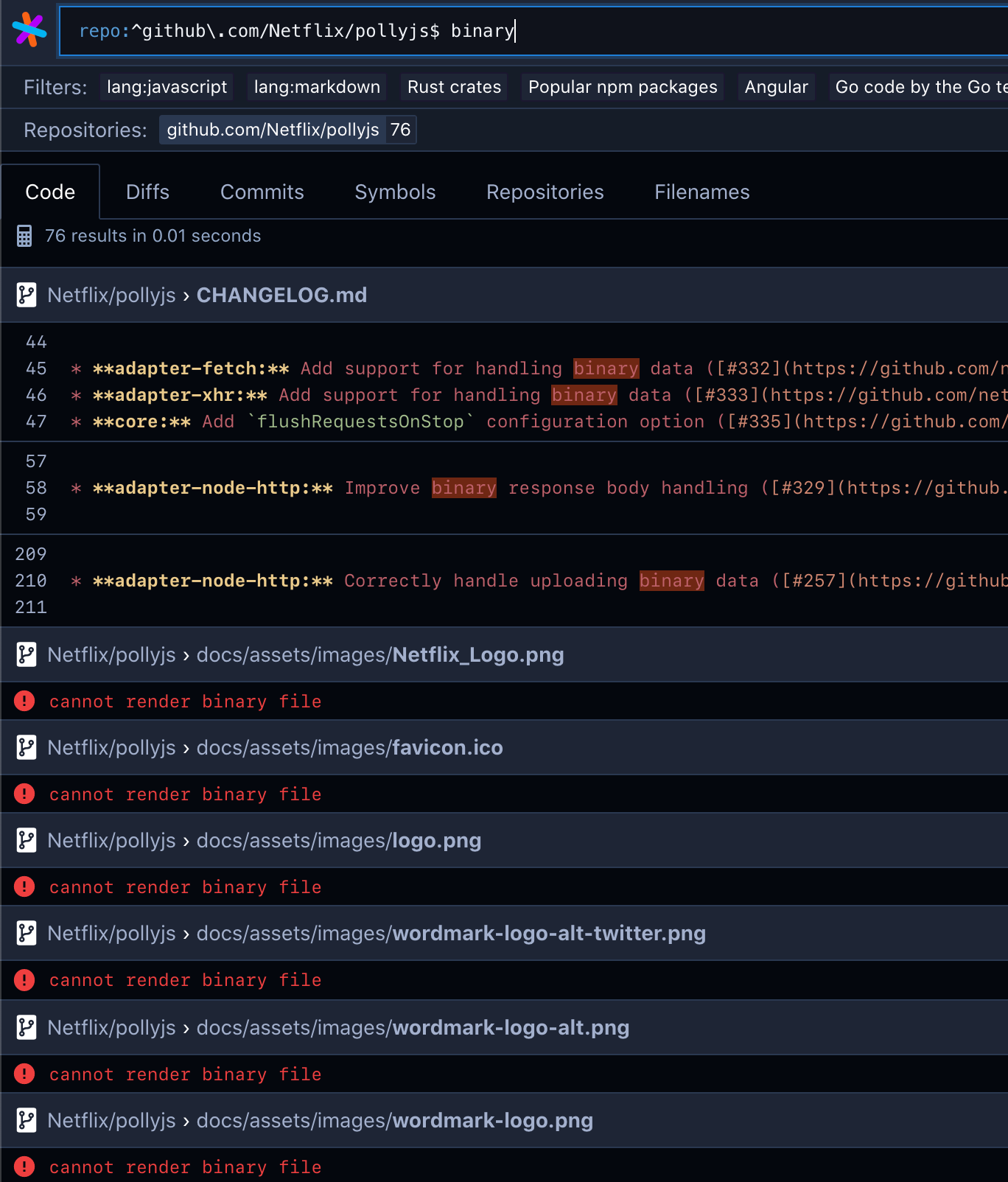Click 'cannot render binary file' under logo.png
The image size is (1008, 1182).
[186, 887]
